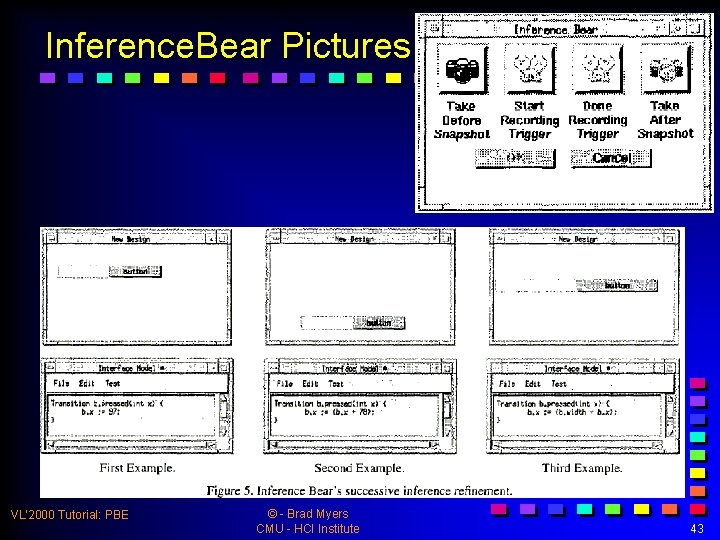Viewport: 720px width, 540px height.
Task: Click the 'Inference Bear' window title bar
Action: tap(556, 29)
